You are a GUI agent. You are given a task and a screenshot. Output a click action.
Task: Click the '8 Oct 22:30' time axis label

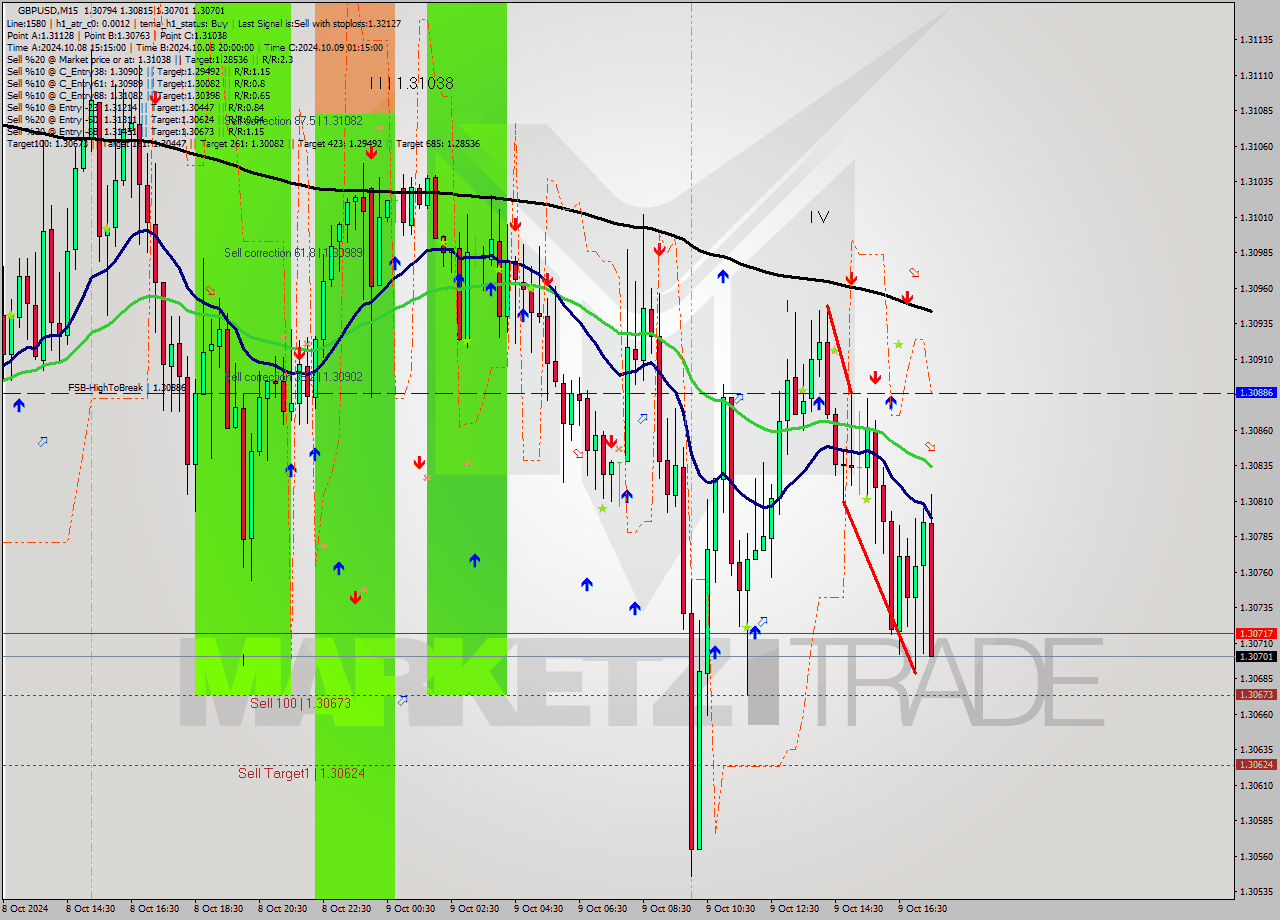pyautogui.click(x=347, y=909)
